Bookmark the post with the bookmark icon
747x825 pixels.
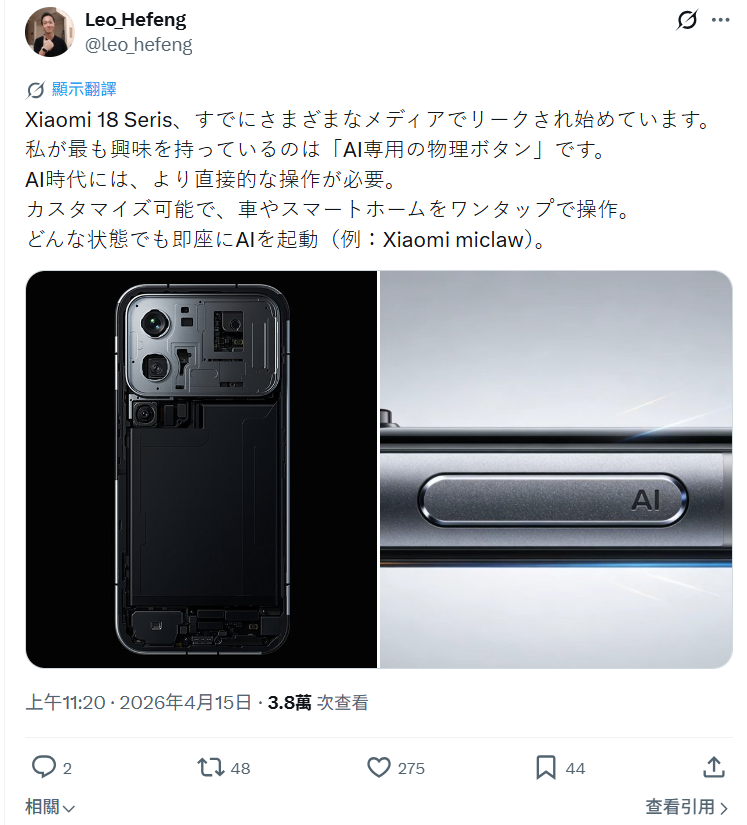[546, 767]
